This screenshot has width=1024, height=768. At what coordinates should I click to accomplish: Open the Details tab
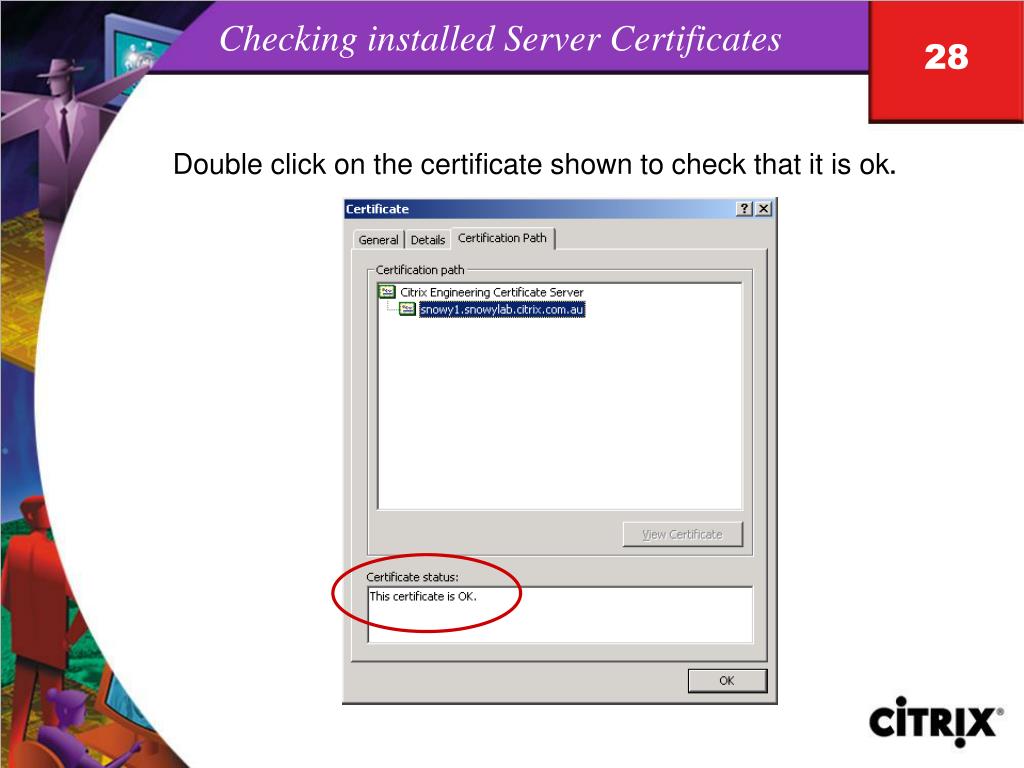(x=428, y=240)
